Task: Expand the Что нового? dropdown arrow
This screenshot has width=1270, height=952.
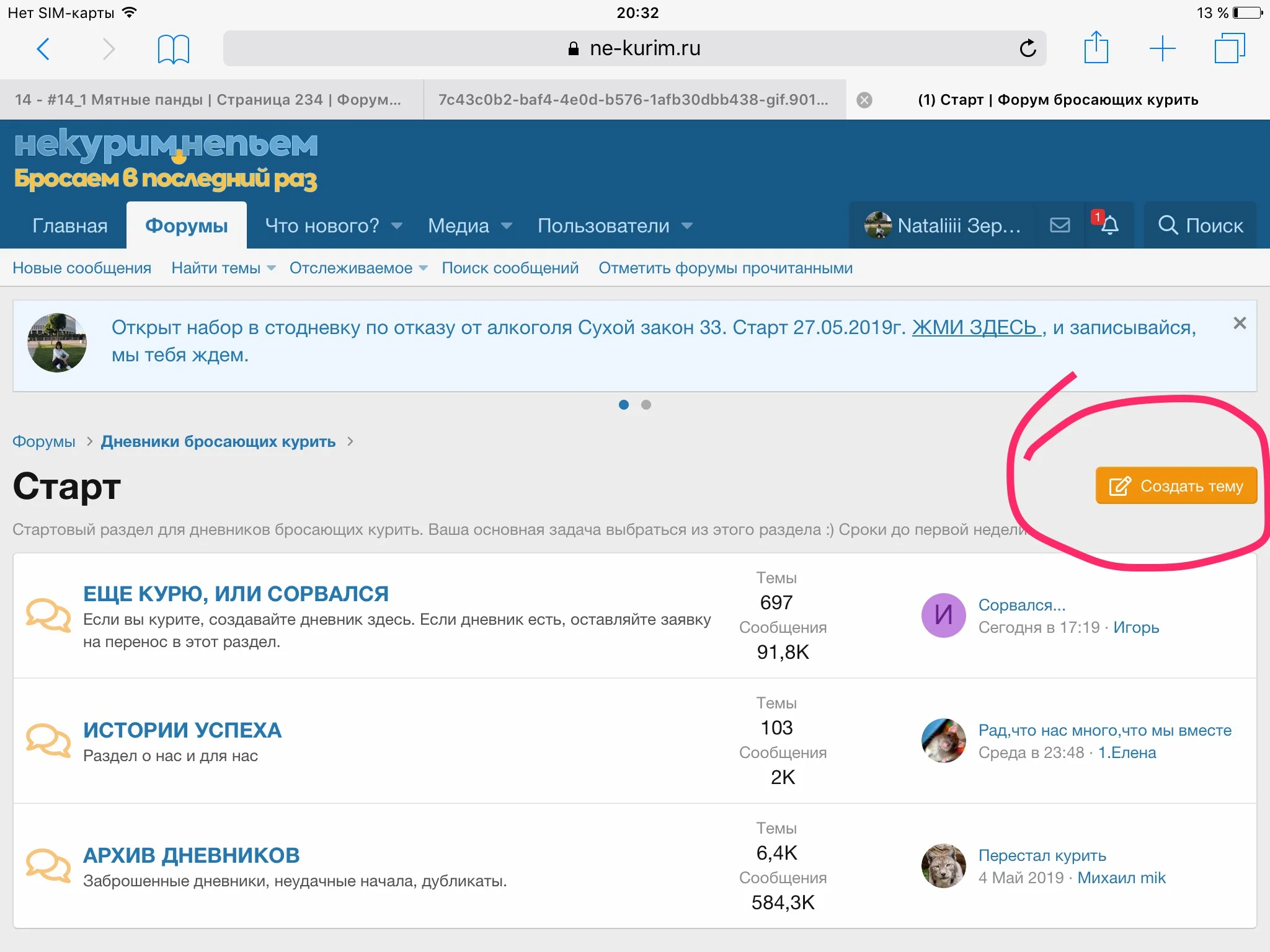Action: pyautogui.click(x=397, y=226)
